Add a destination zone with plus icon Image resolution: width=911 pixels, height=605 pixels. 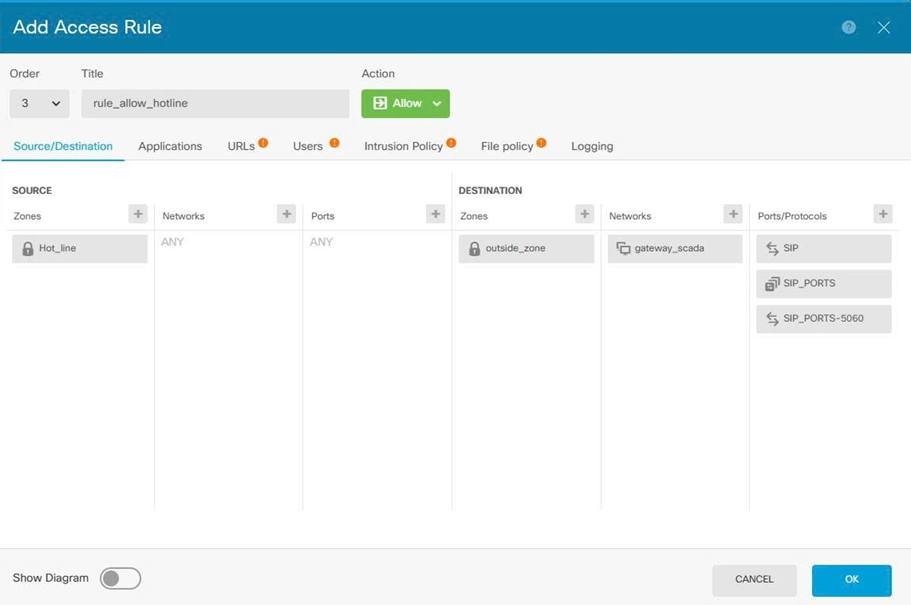[x=585, y=214]
